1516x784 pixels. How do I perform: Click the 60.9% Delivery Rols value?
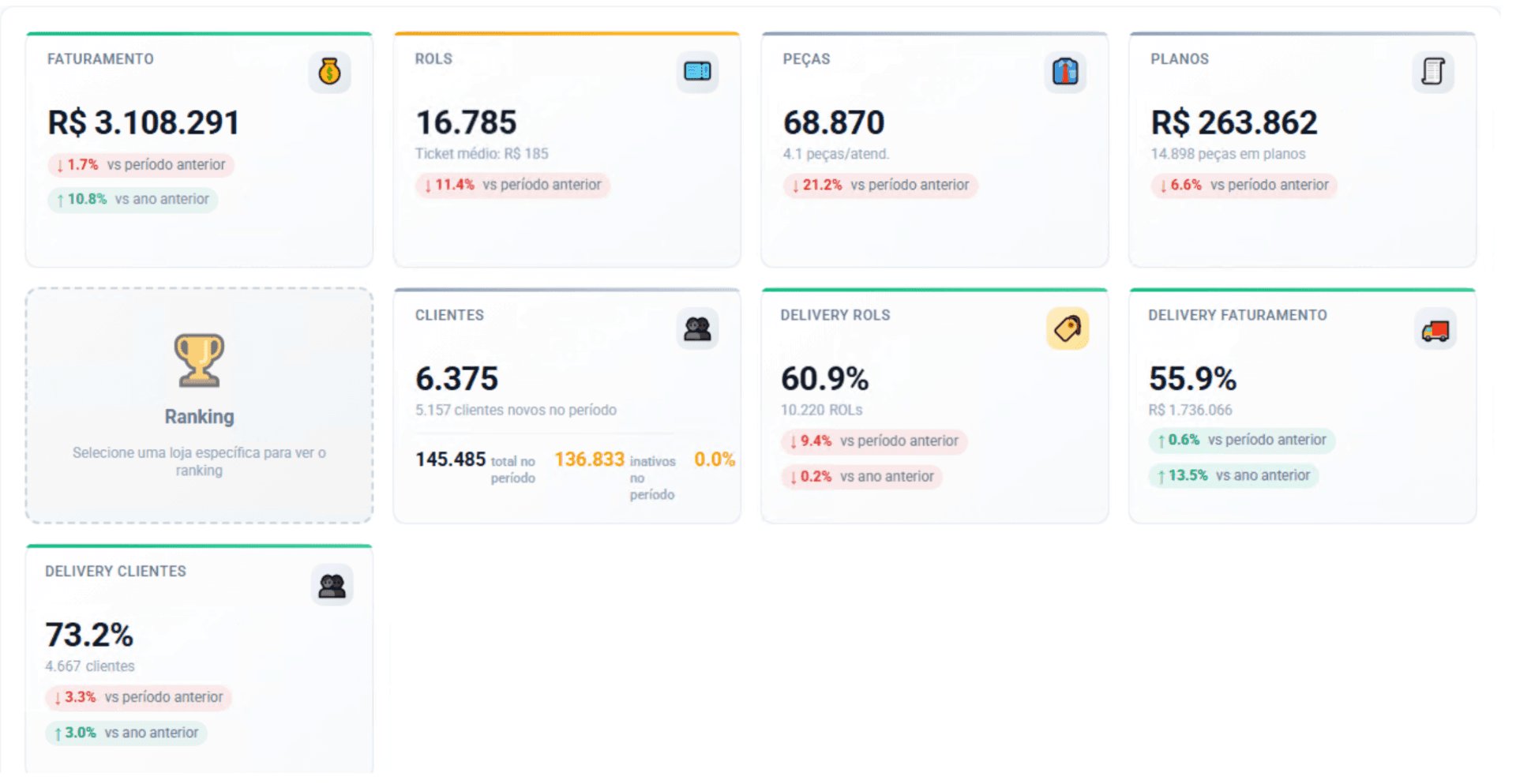point(825,379)
